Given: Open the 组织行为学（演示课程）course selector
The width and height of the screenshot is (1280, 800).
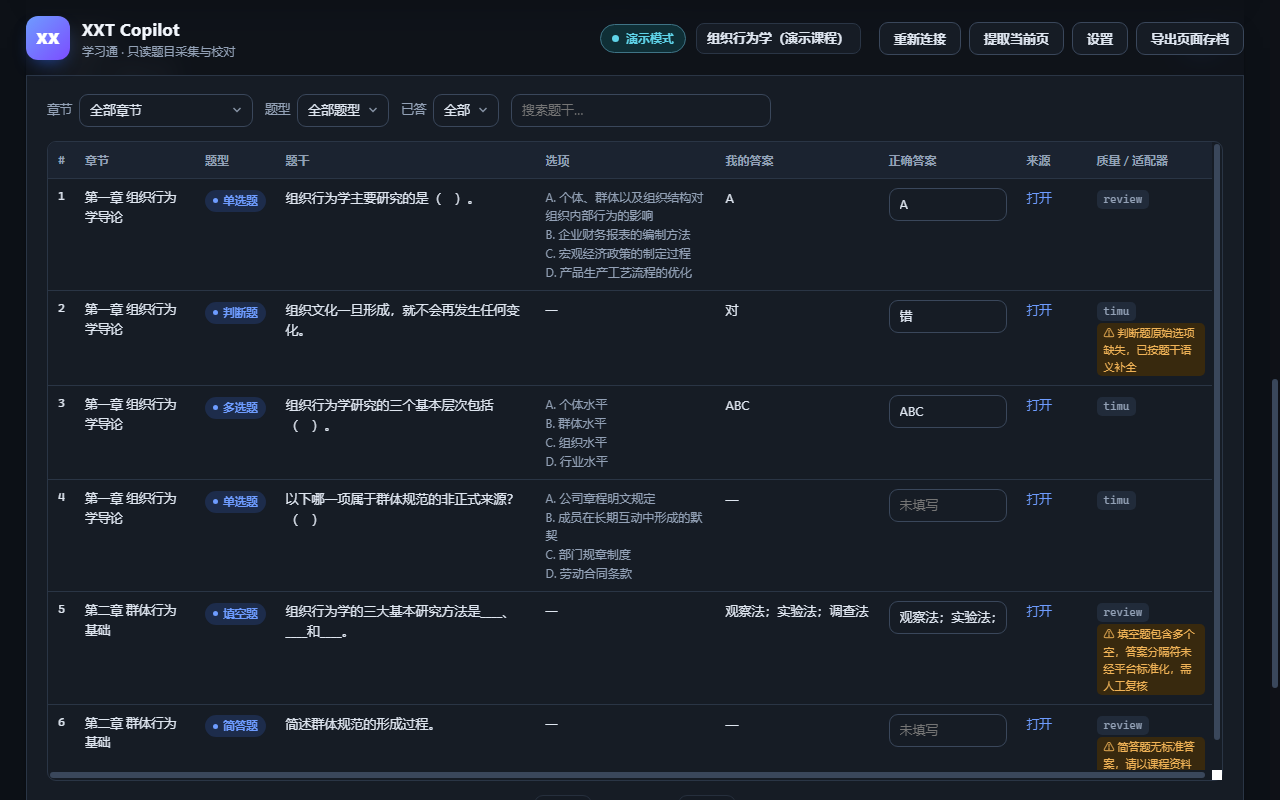Looking at the screenshot, I should (778, 39).
